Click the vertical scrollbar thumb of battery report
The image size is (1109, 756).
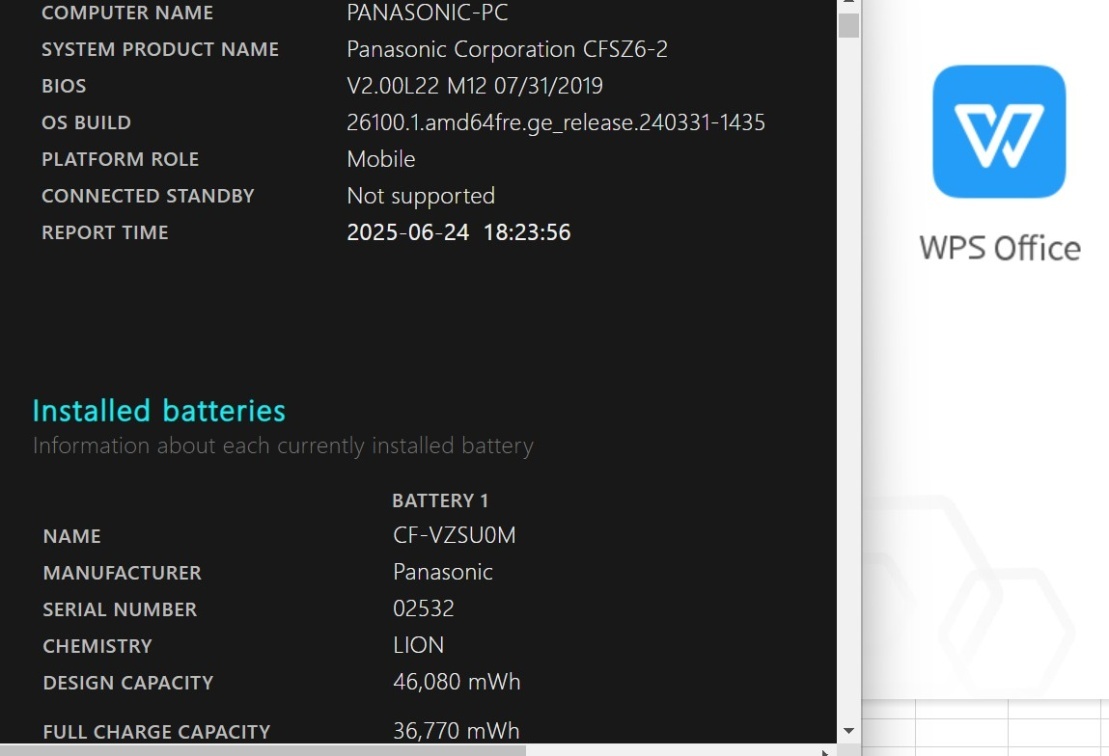(849, 25)
